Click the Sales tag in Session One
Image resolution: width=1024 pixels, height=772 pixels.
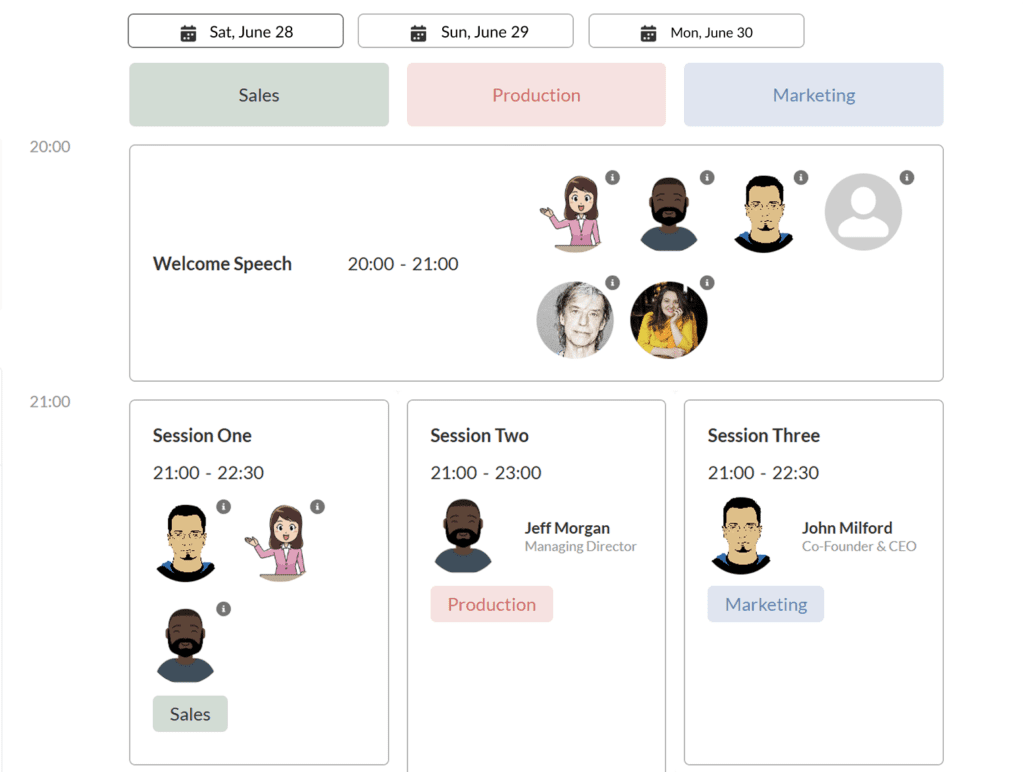coord(190,714)
